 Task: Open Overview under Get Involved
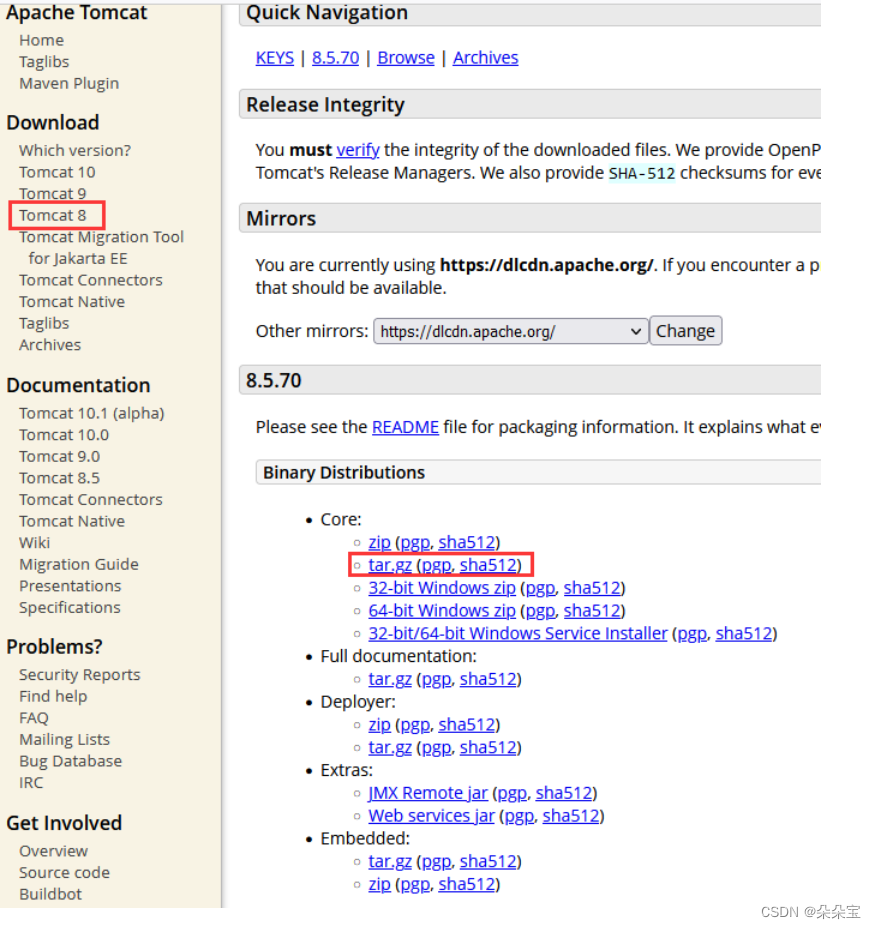pyautogui.click(x=53, y=851)
